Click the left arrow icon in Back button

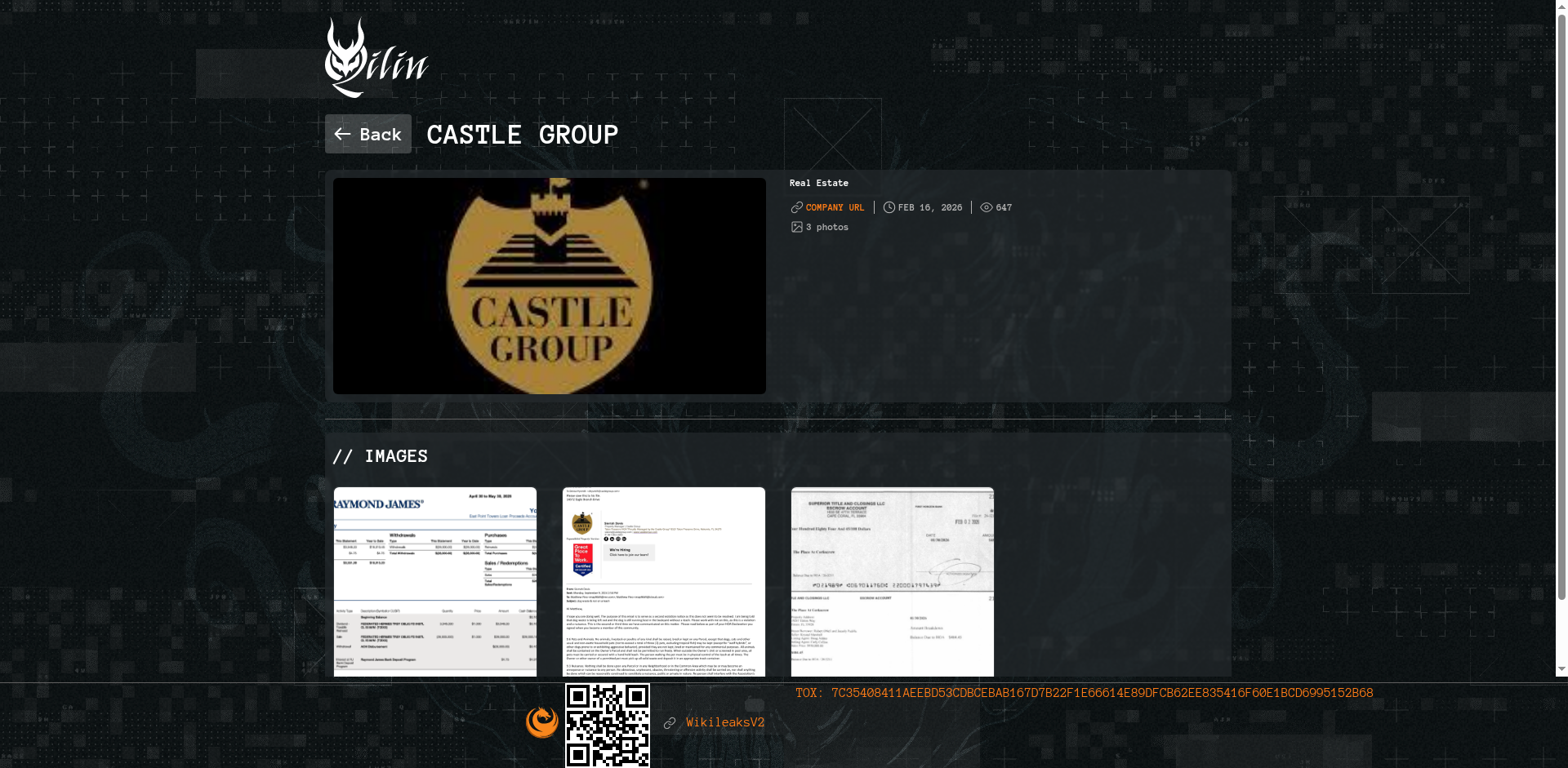[342, 135]
